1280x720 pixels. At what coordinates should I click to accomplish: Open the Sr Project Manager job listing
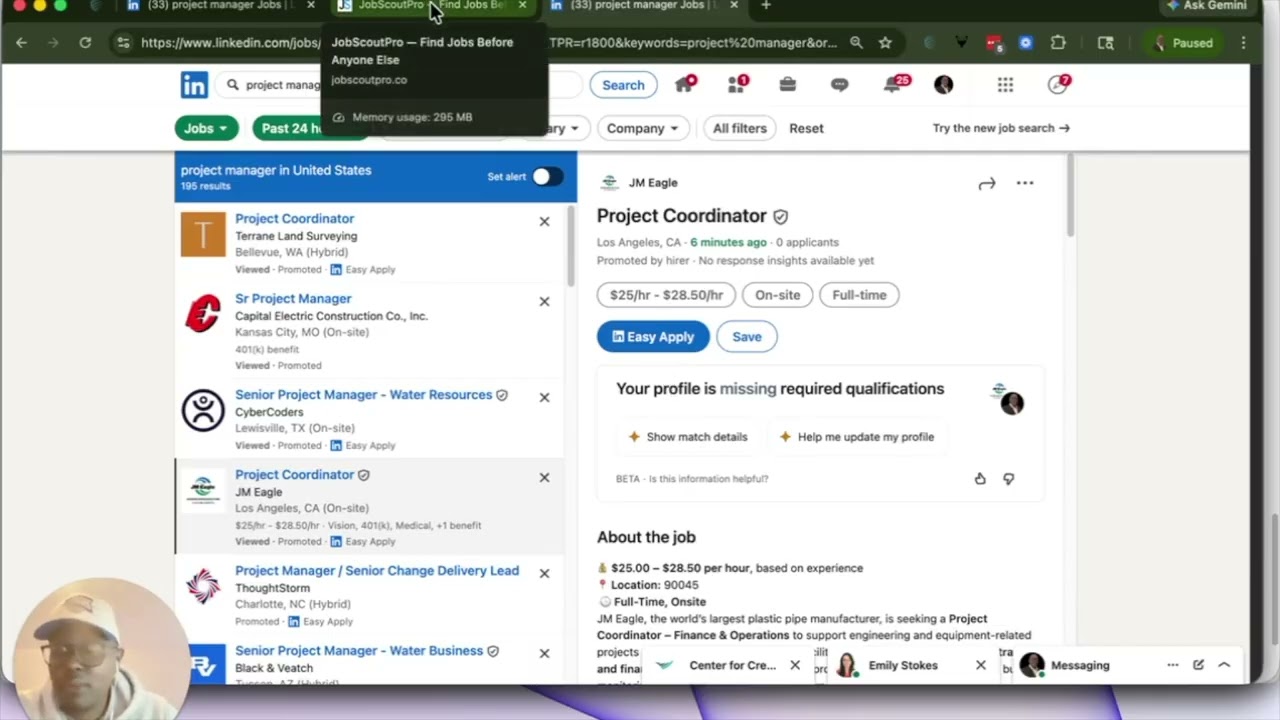point(293,299)
